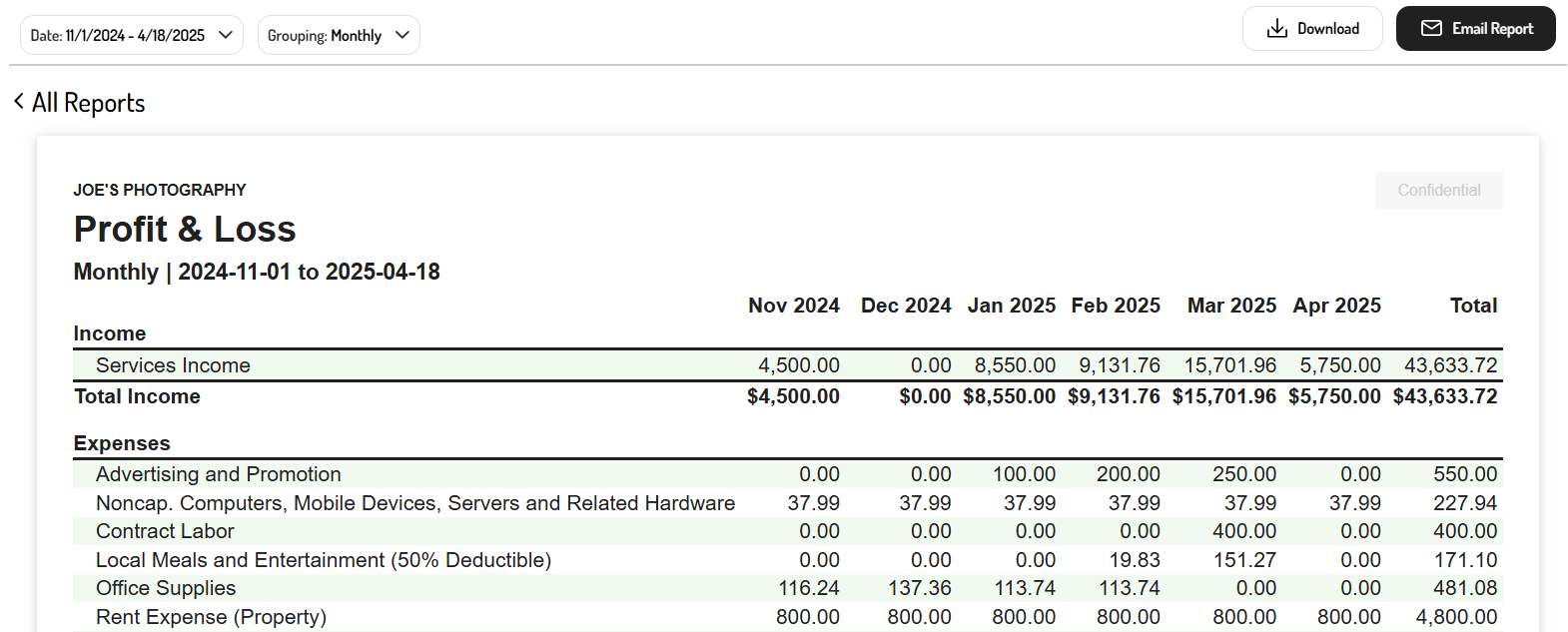Click Local Meals Feb 2025 value 19.83
This screenshot has width=1568, height=632.
[x=1135, y=560]
